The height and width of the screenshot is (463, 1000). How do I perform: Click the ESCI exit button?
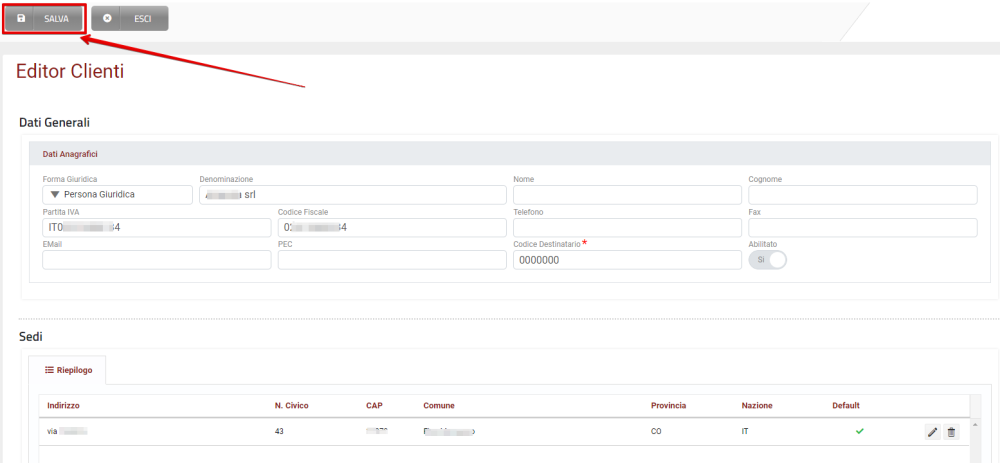click(x=129, y=18)
